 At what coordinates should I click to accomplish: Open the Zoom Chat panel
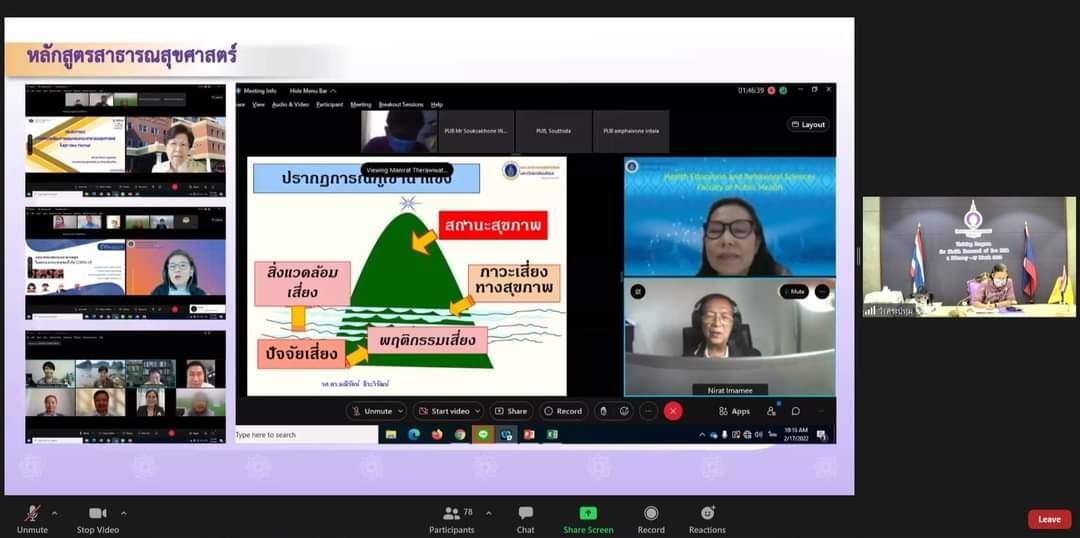[526, 519]
